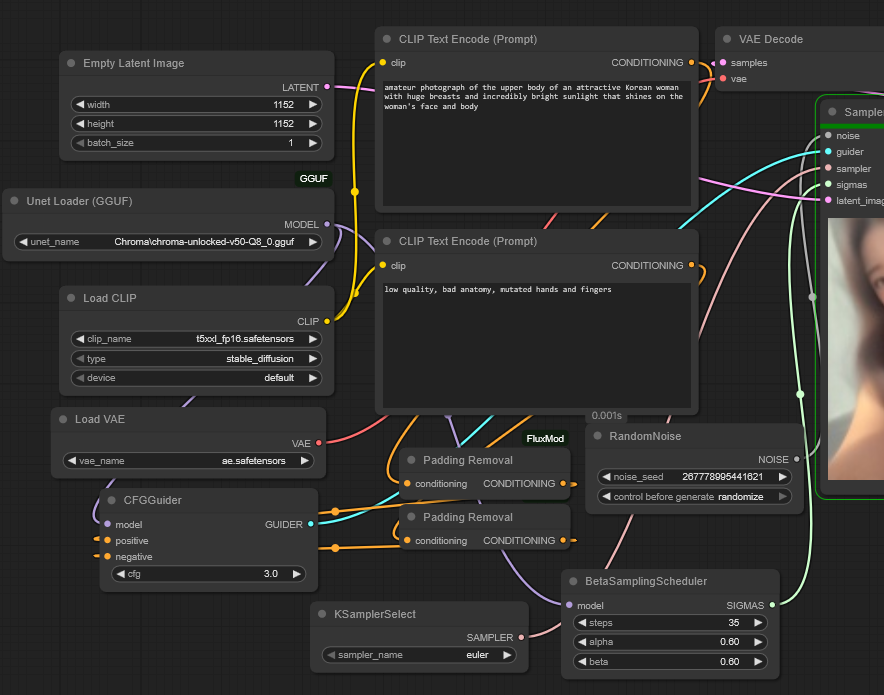
Task: Click the model input socket on BetaSamplingScheduler
Action: [x=569, y=605]
